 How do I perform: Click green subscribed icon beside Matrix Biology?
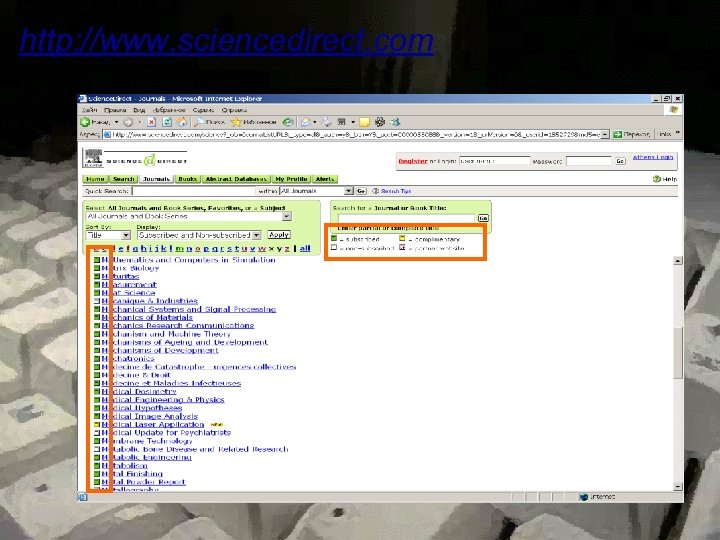coord(97,268)
